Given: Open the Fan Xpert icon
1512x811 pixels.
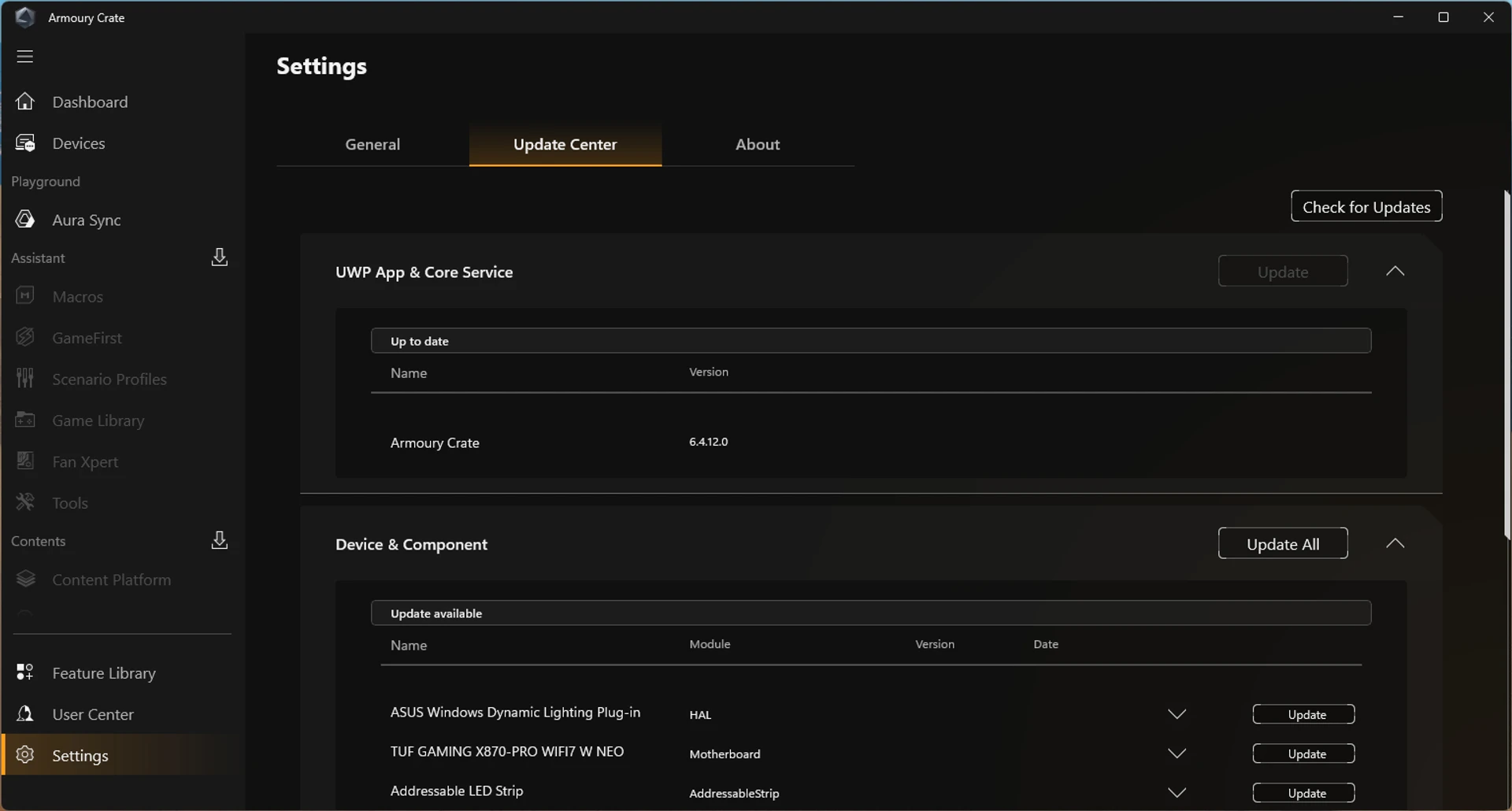Looking at the screenshot, I should [x=25, y=461].
